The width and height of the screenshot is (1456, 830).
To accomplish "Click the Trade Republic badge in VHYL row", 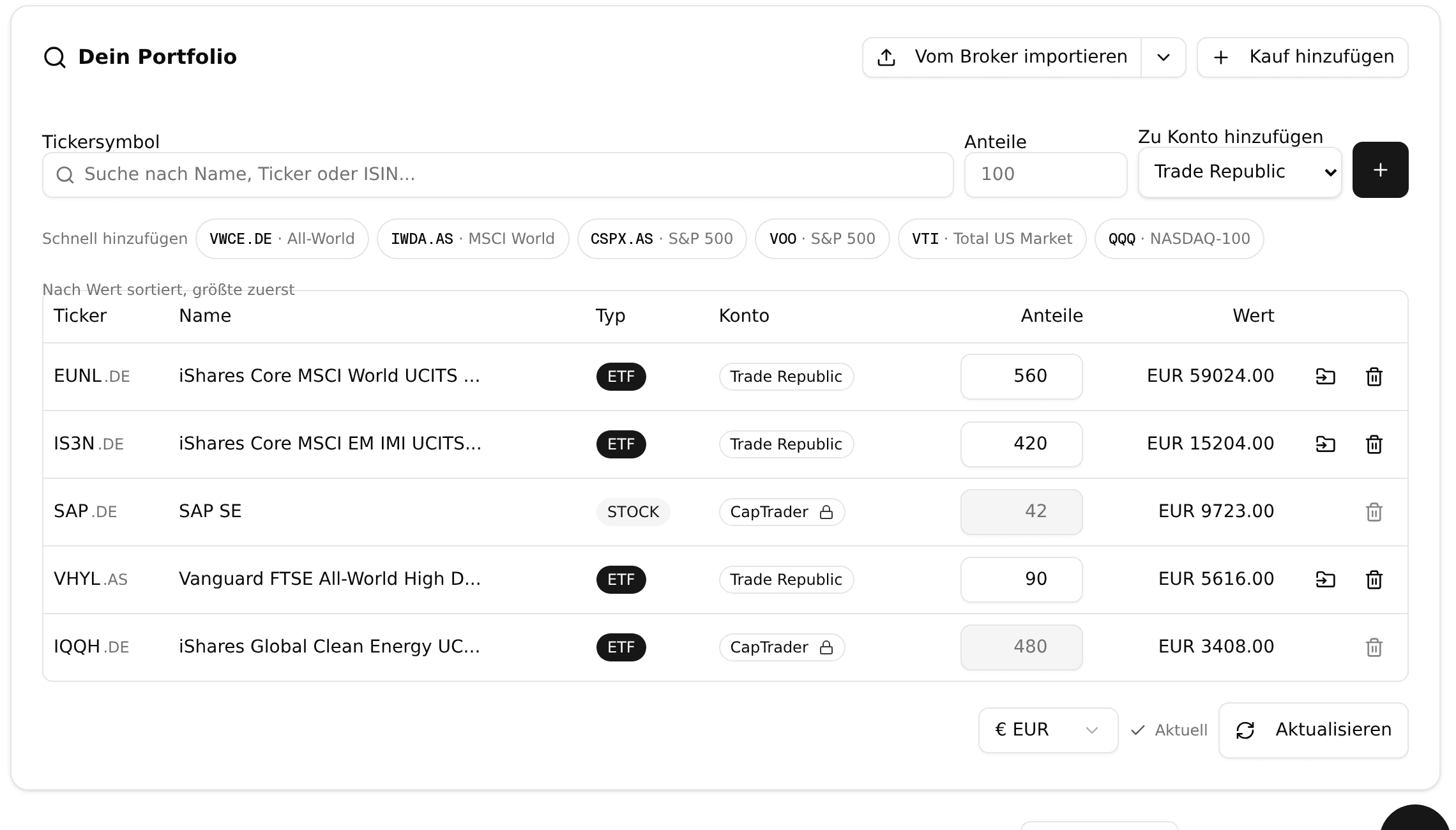I will (786, 580).
